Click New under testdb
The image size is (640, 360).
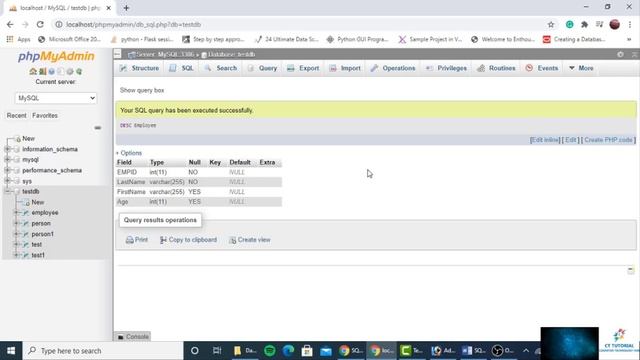point(38,202)
